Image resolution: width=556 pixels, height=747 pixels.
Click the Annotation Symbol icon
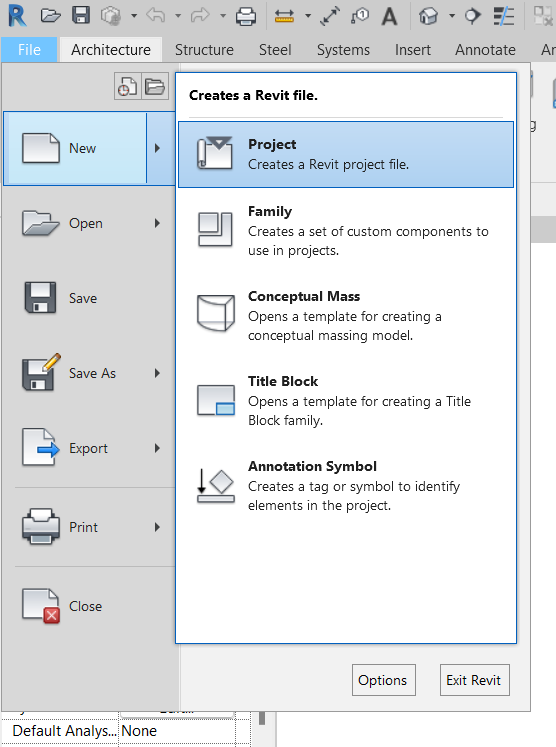215,486
